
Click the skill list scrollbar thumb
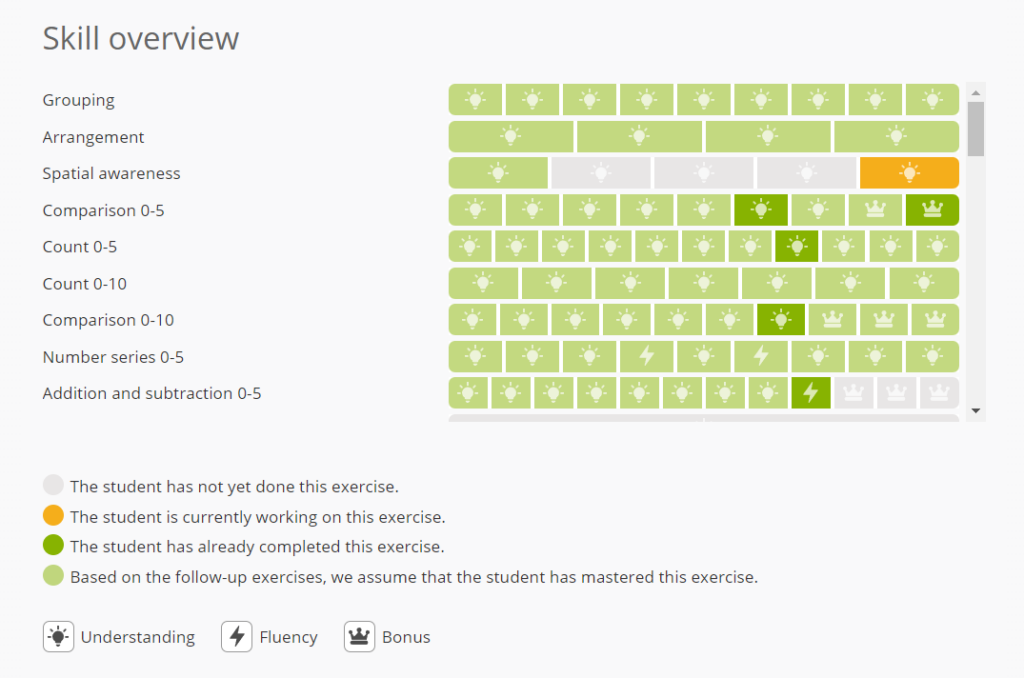coord(976,129)
